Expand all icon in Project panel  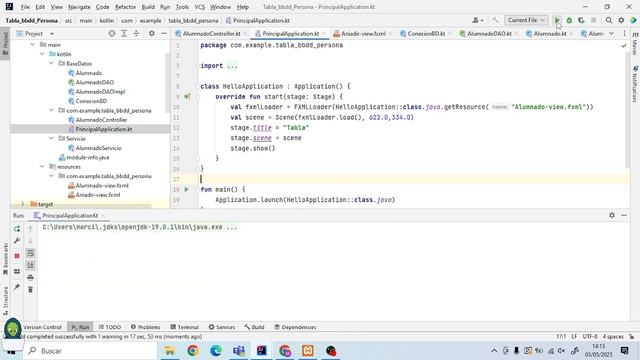(x=124, y=33)
